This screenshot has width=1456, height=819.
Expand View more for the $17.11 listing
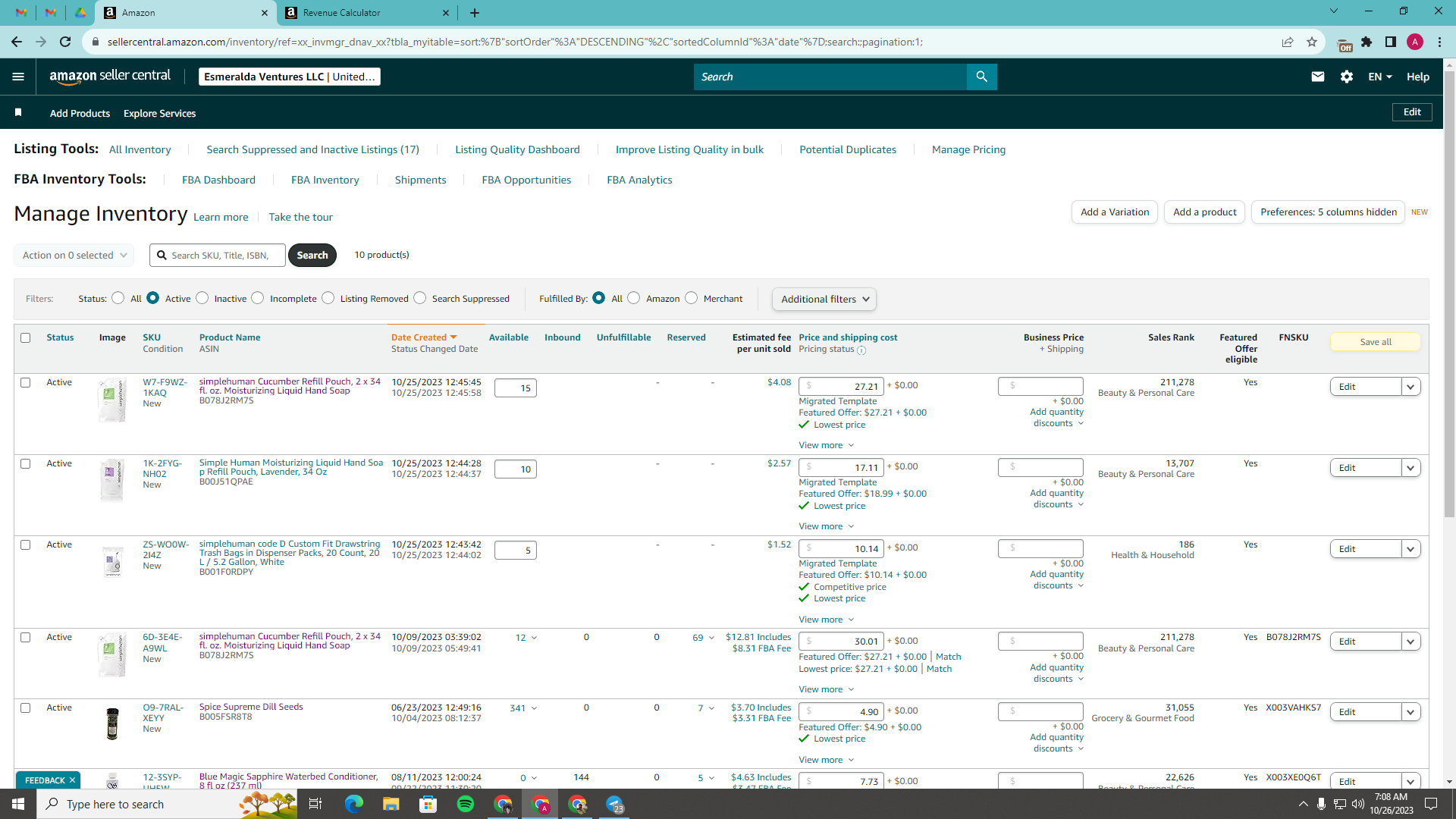coord(826,526)
